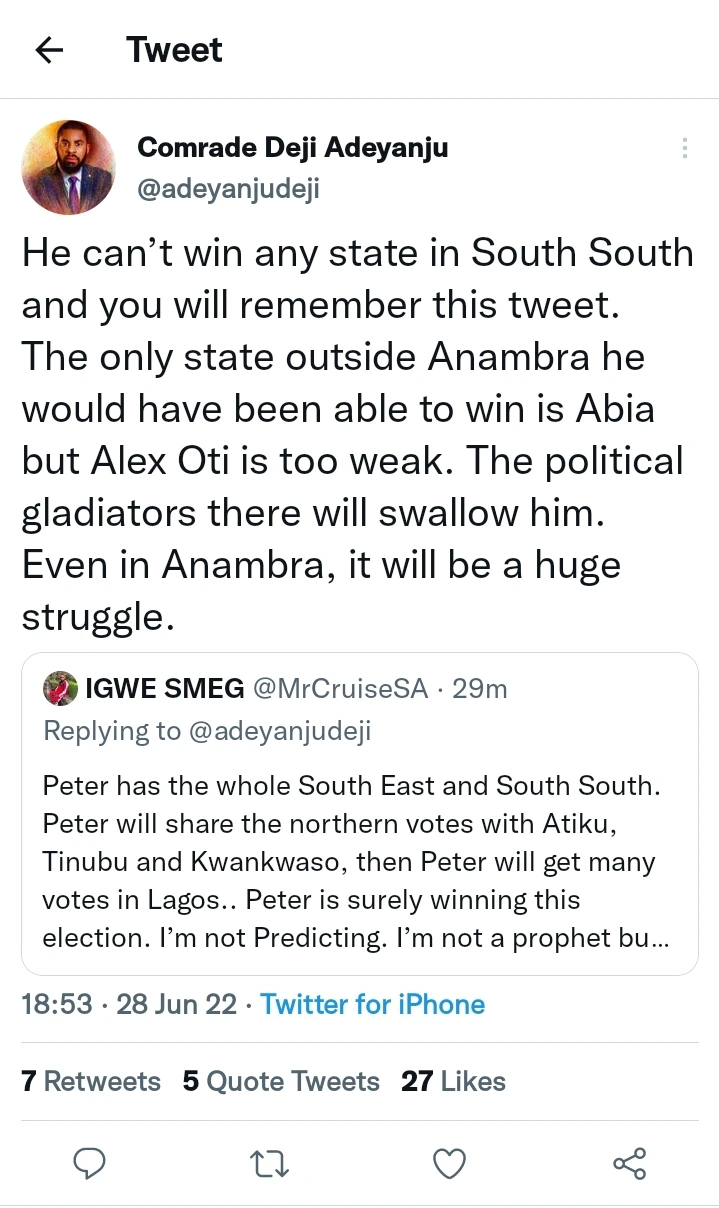Viewport: 719px width, 1208px height.
Task: Click the 18:53 · 28 Jun 22 timestamp
Action: click(x=132, y=1004)
